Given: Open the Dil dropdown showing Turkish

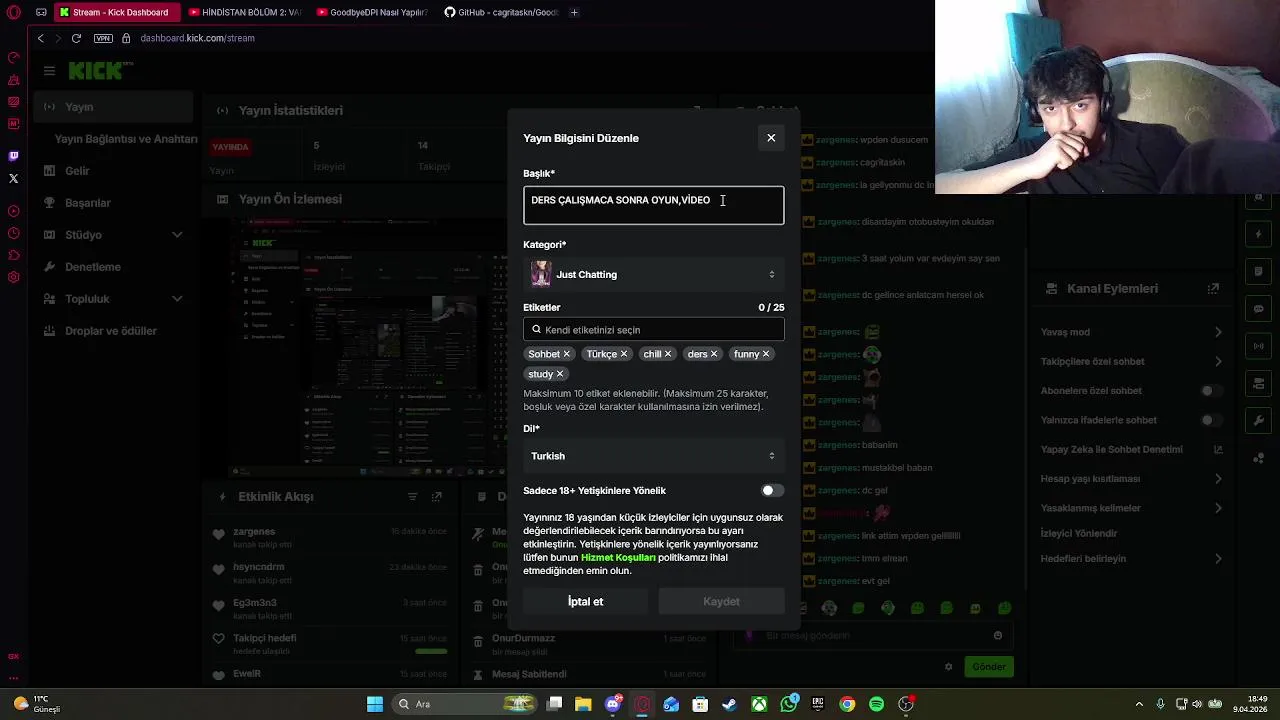Looking at the screenshot, I should click(x=653, y=456).
